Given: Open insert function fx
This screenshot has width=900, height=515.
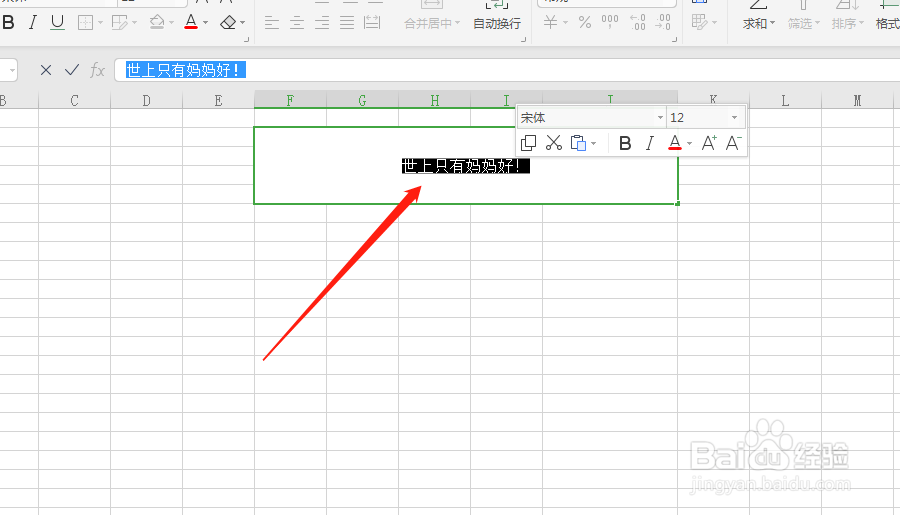Looking at the screenshot, I should tap(97, 70).
